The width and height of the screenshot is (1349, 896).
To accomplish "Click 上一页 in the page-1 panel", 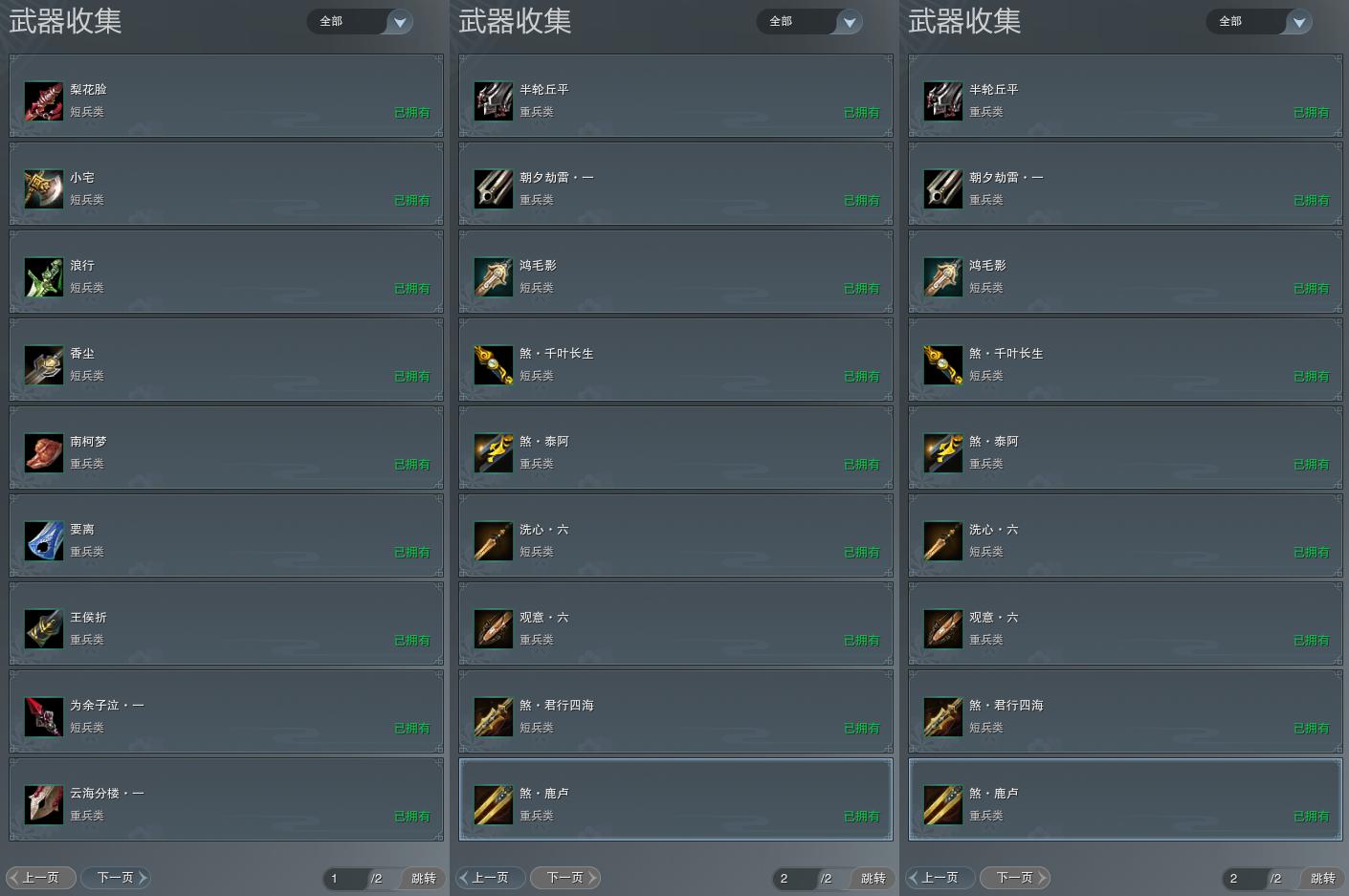I will [x=41, y=877].
